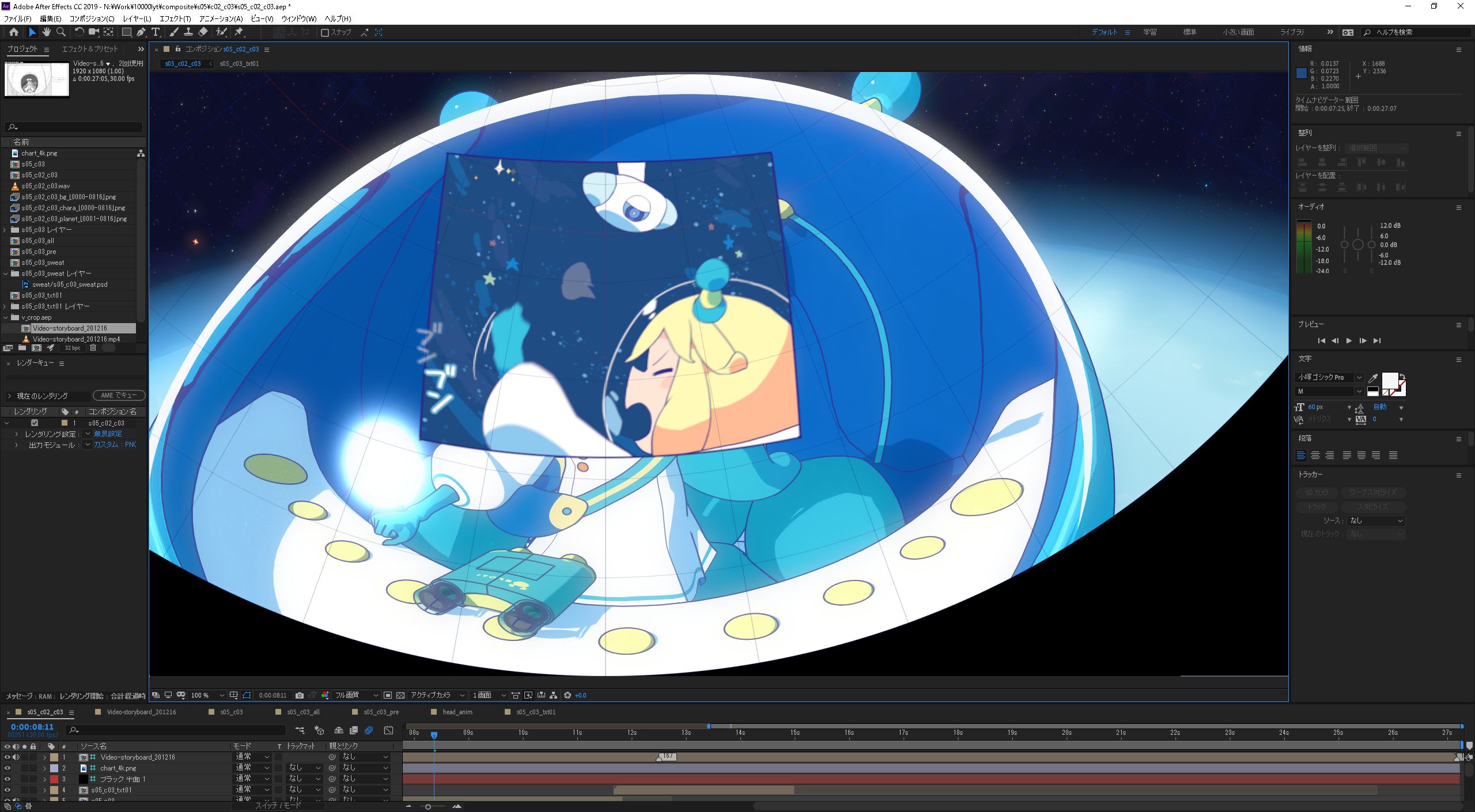The height and width of the screenshot is (812, 1475).
Task: Enable motion blur for timeline layers
Action: point(369,730)
